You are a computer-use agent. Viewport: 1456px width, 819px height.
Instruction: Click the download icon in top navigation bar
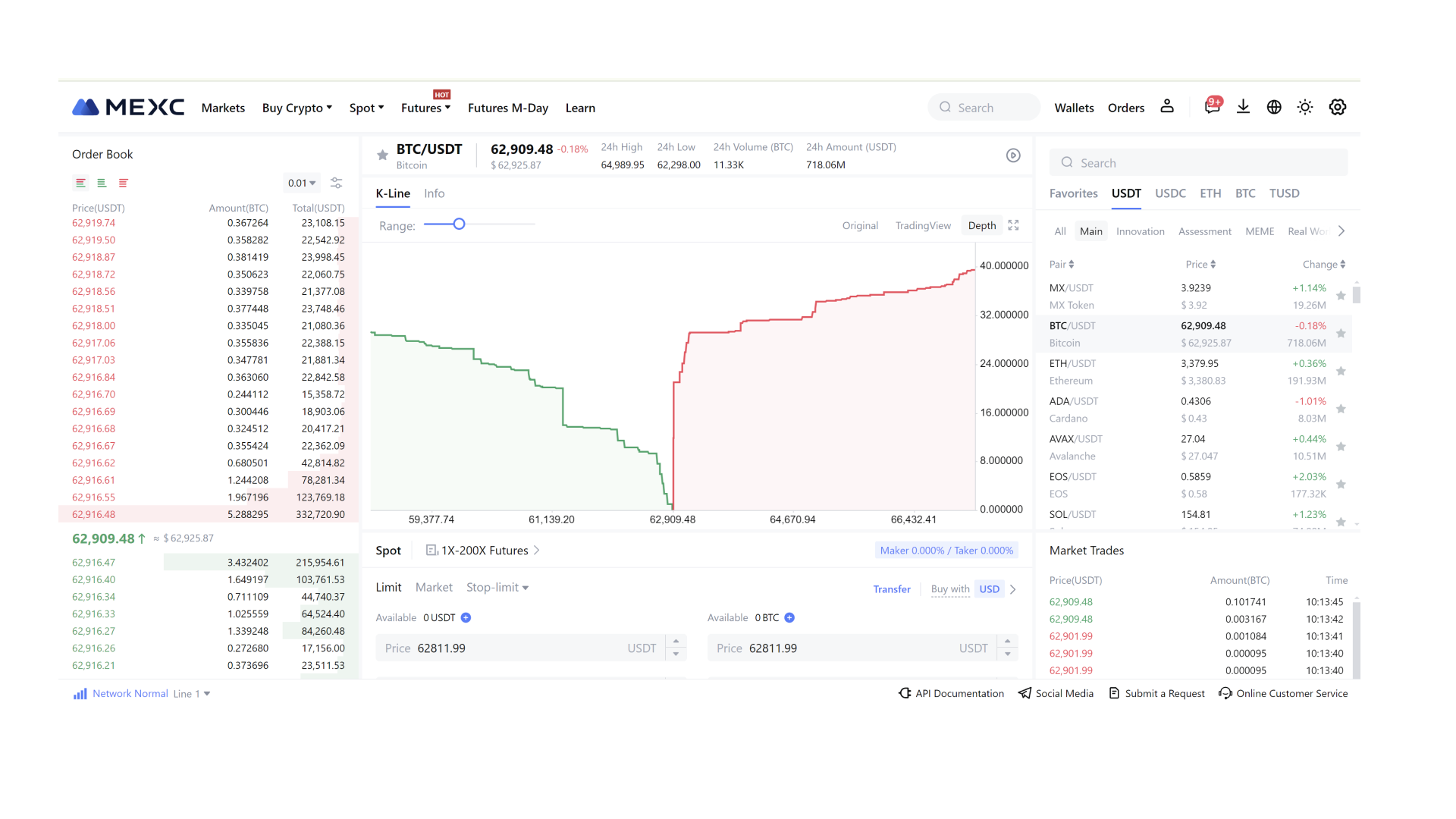point(1242,107)
